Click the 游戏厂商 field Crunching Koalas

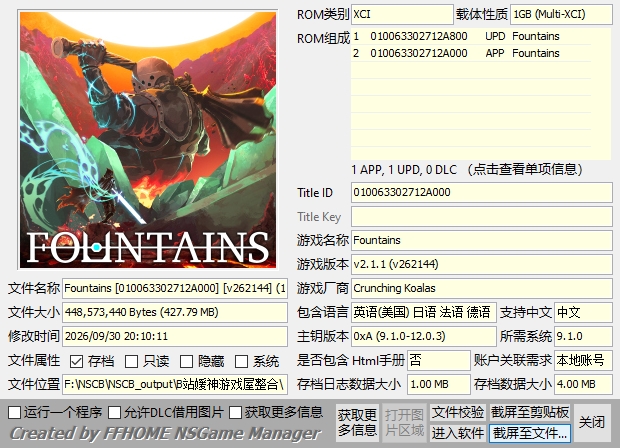tap(482, 288)
